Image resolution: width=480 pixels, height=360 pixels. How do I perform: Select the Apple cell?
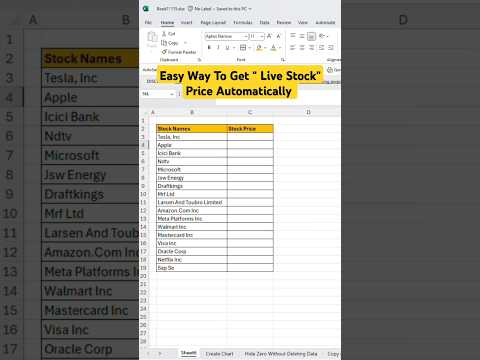point(192,145)
